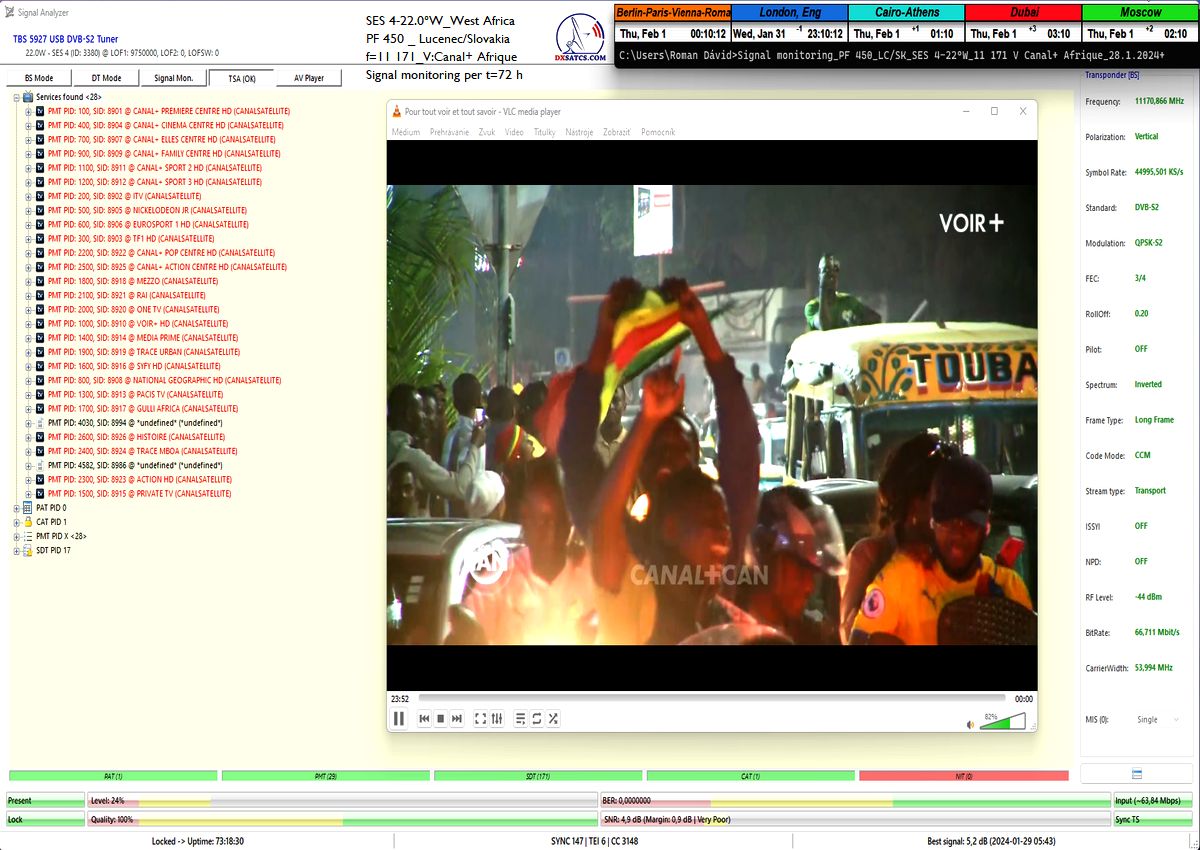Click the VLC stop button
The width and height of the screenshot is (1200, 850).
[440, 718]
